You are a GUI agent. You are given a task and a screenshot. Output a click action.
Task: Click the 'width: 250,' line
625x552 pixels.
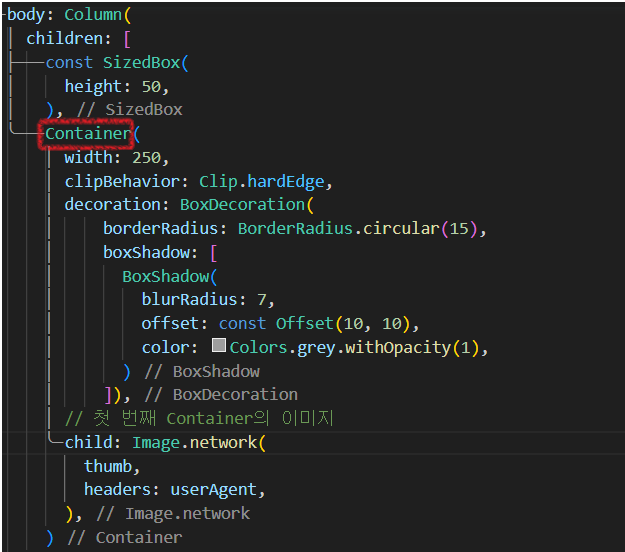tap(117, 158)
